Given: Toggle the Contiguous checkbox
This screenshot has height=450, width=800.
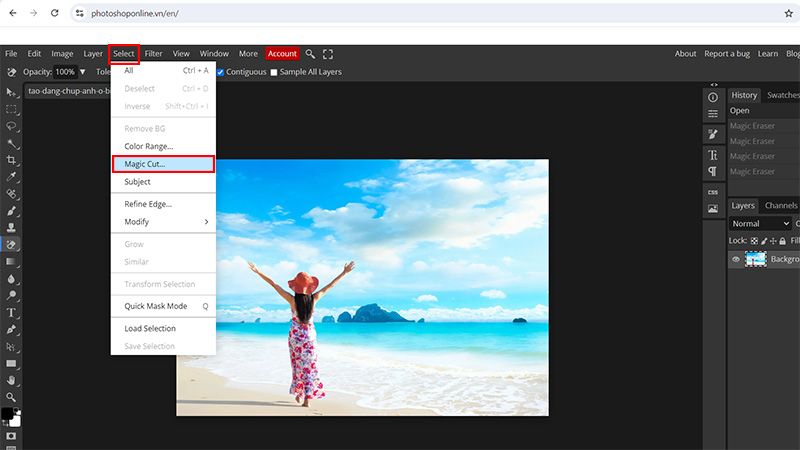Looking at the screenshot, I should click(220, 72).
